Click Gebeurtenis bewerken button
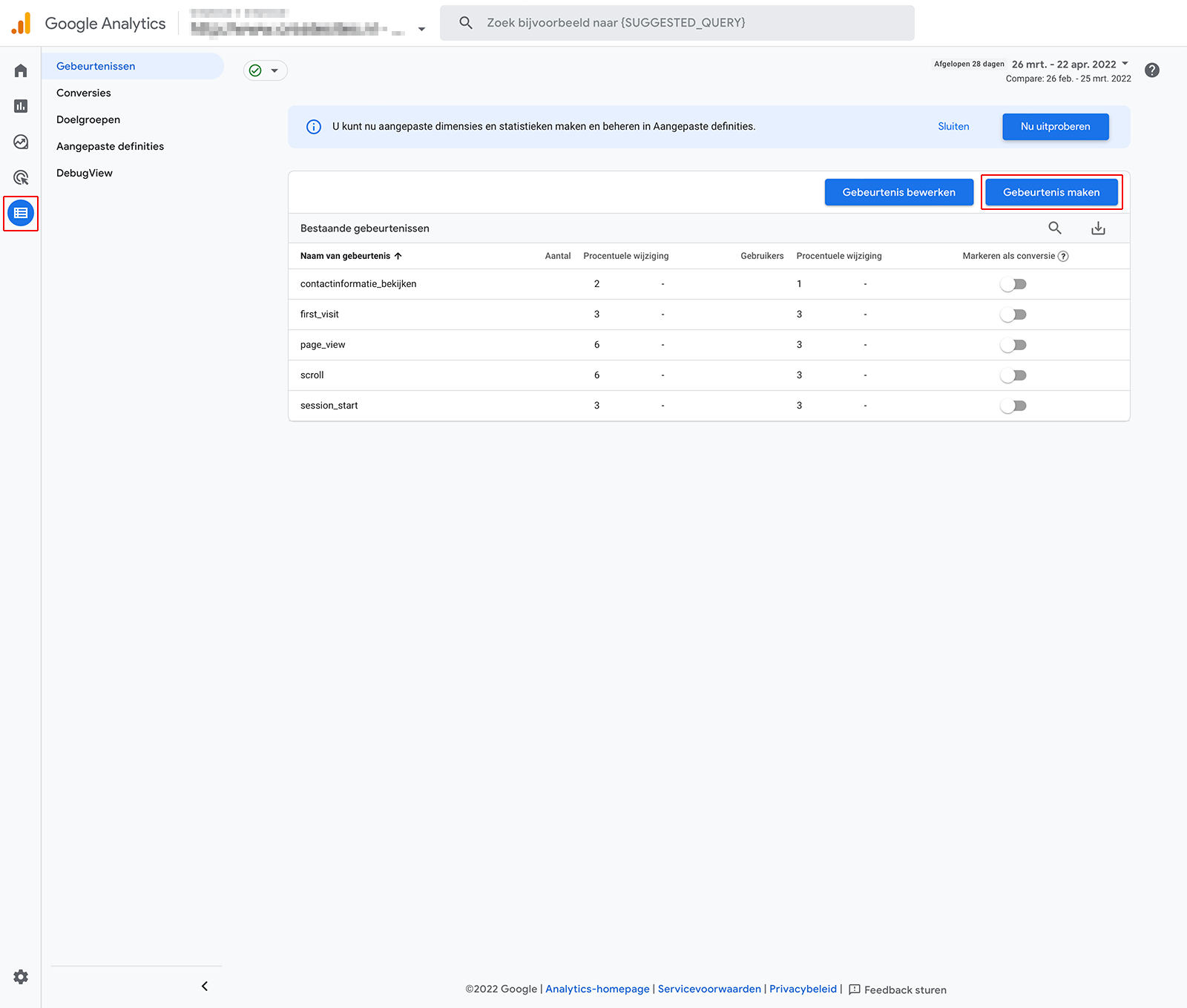Screen dimensions: 1187x1008 (x=898, y=192)
